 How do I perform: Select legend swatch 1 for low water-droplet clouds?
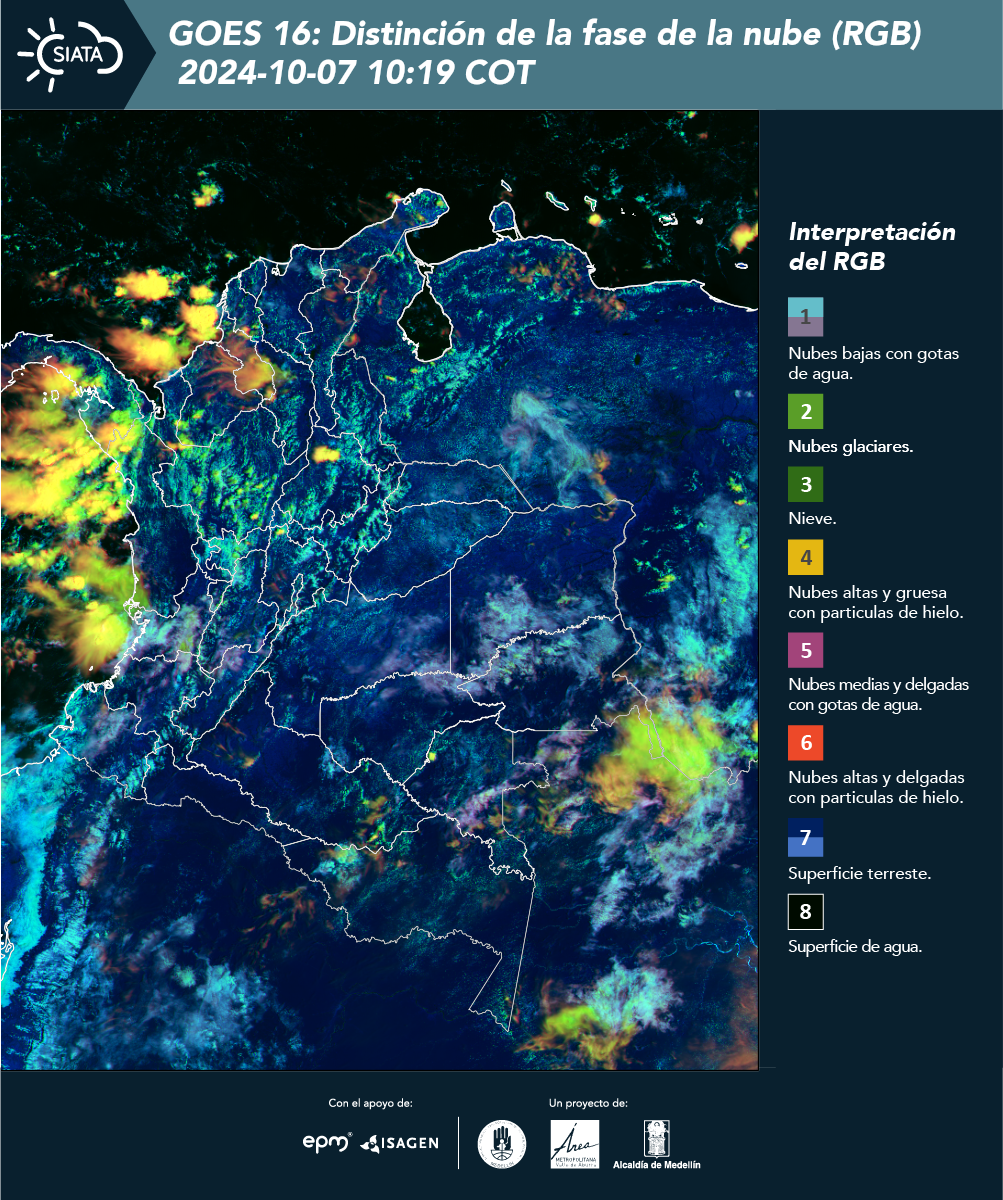click(x=805, y=317)
